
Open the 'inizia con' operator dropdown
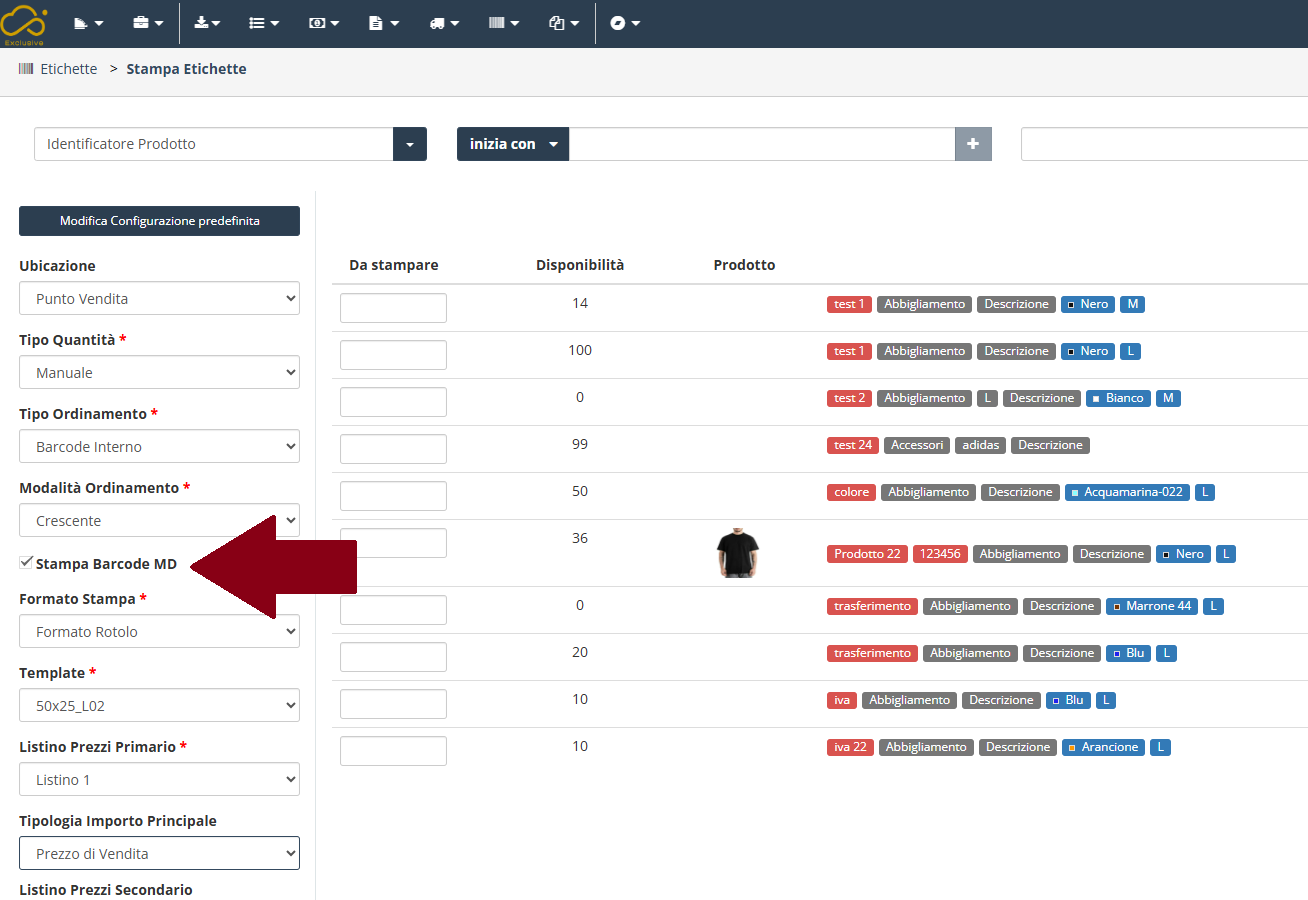[x=513, y=144]
